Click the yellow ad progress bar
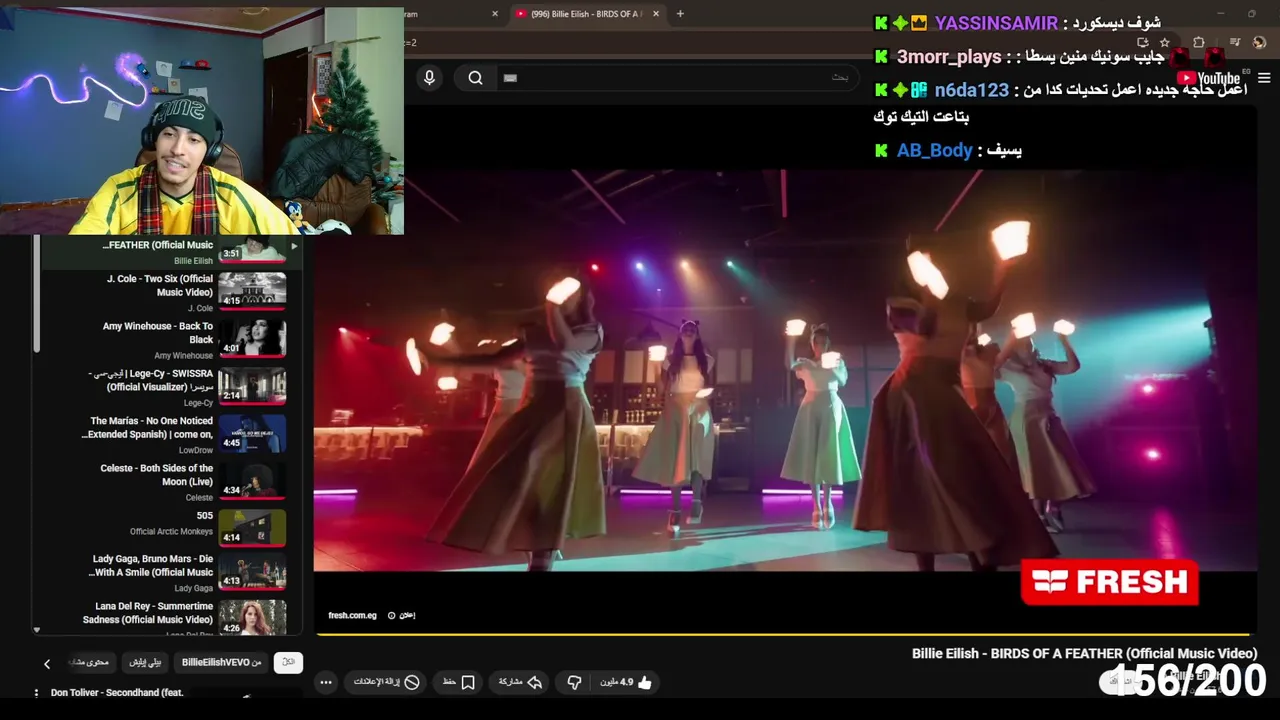 click(783, 634)
